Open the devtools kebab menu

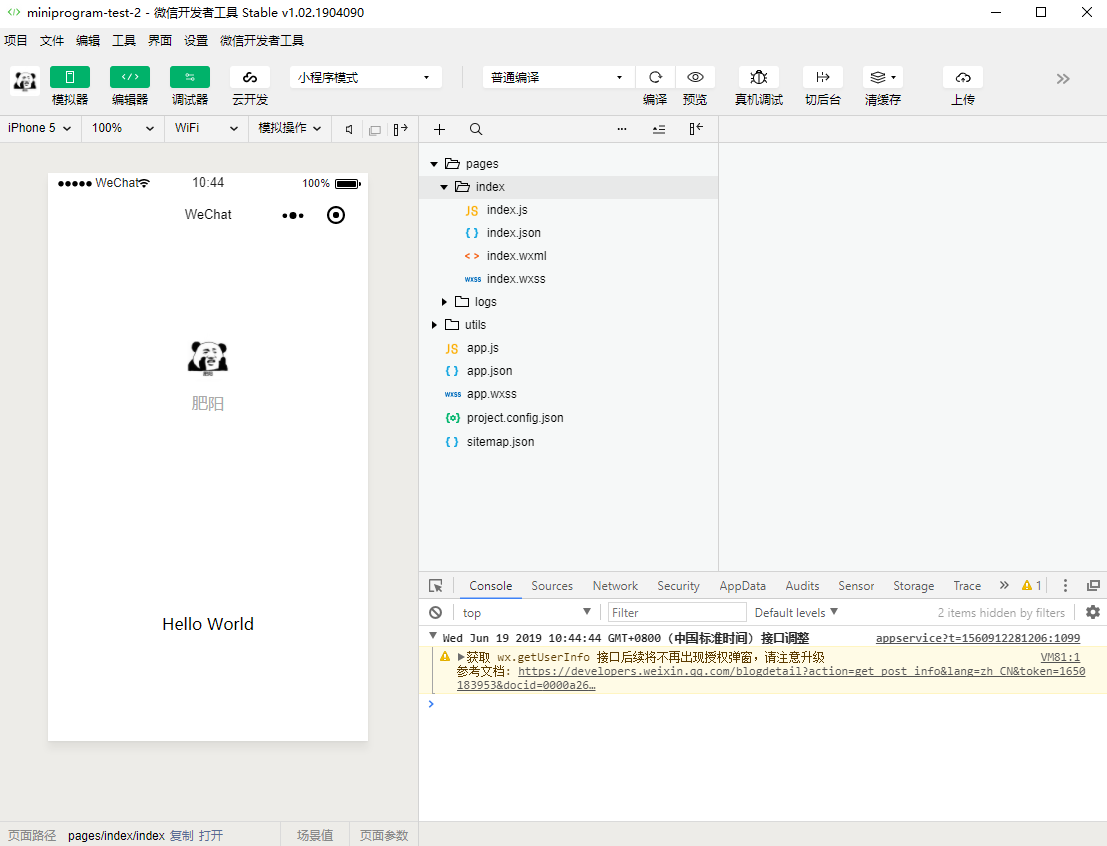click(x=1065, y=585)
